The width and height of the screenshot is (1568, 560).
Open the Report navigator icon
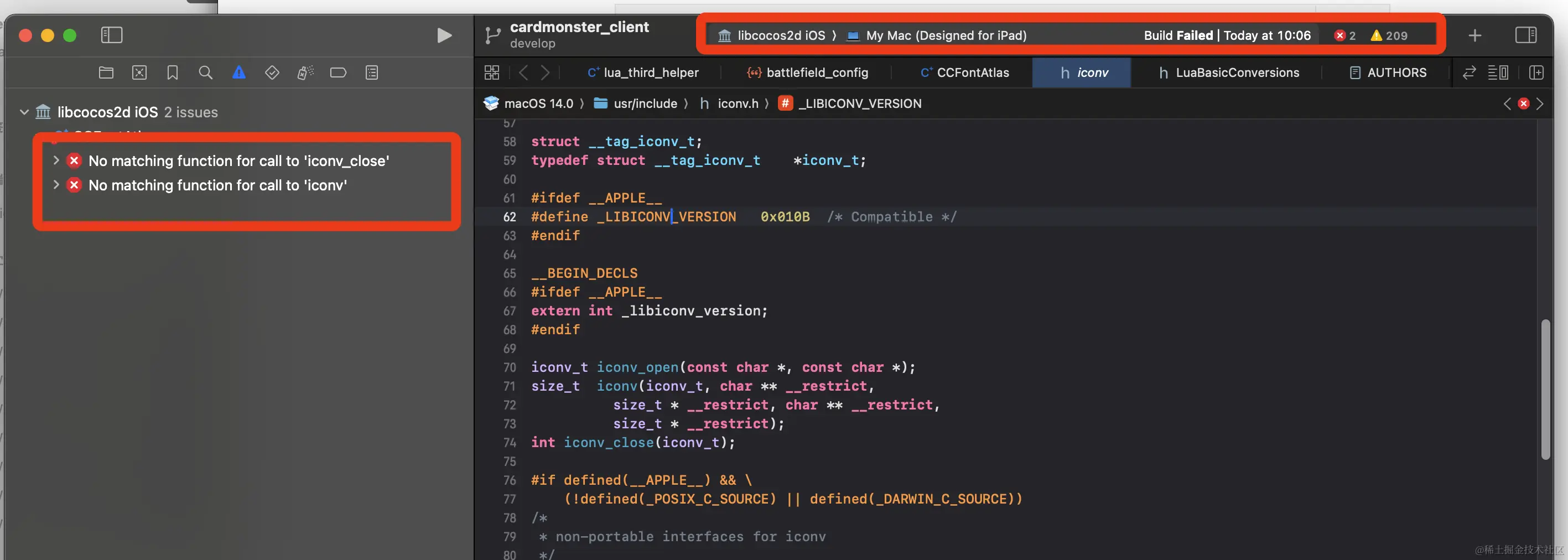point(372,72)
